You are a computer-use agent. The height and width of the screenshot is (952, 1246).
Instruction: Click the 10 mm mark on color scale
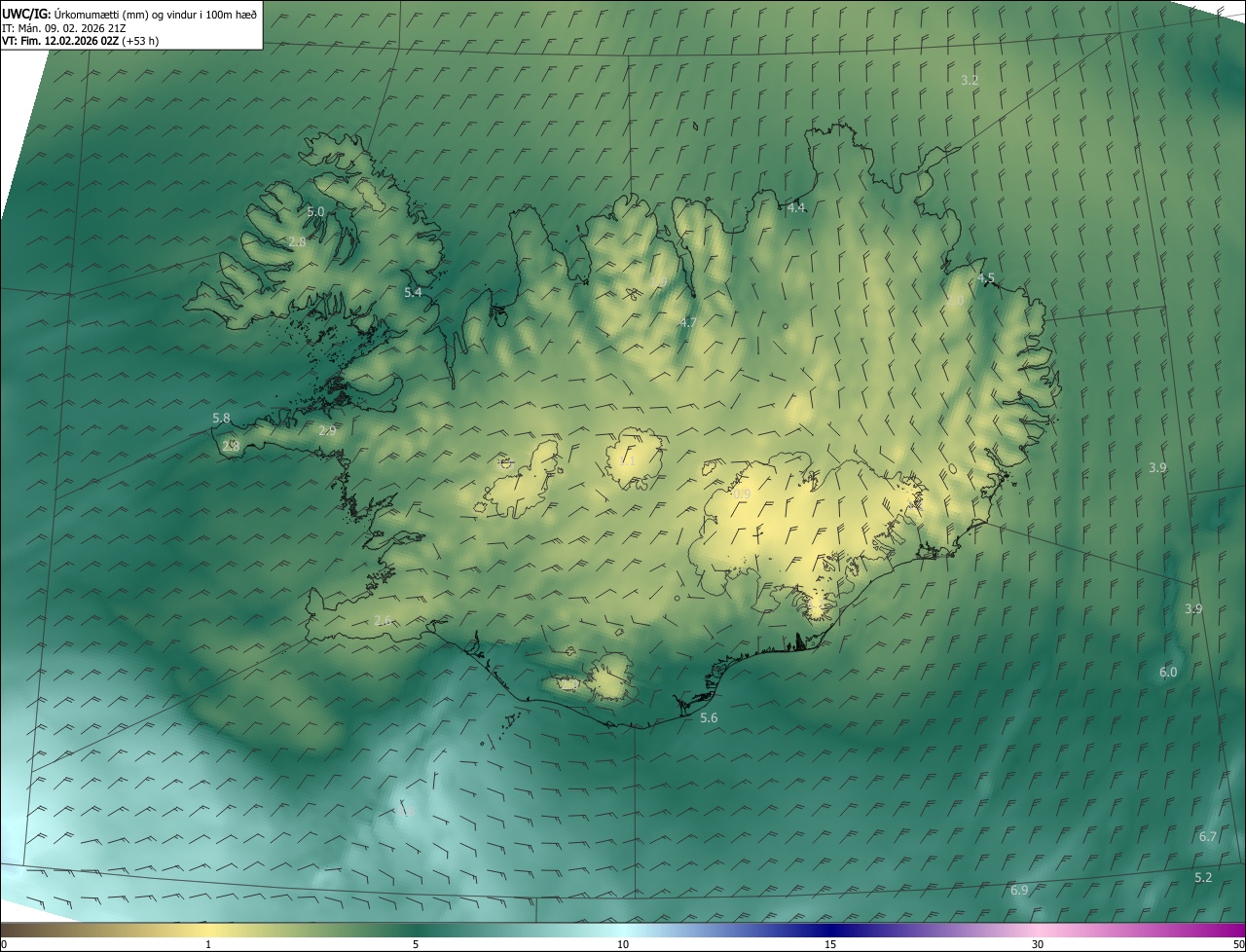pyautogui.click(x=623, y=944)
